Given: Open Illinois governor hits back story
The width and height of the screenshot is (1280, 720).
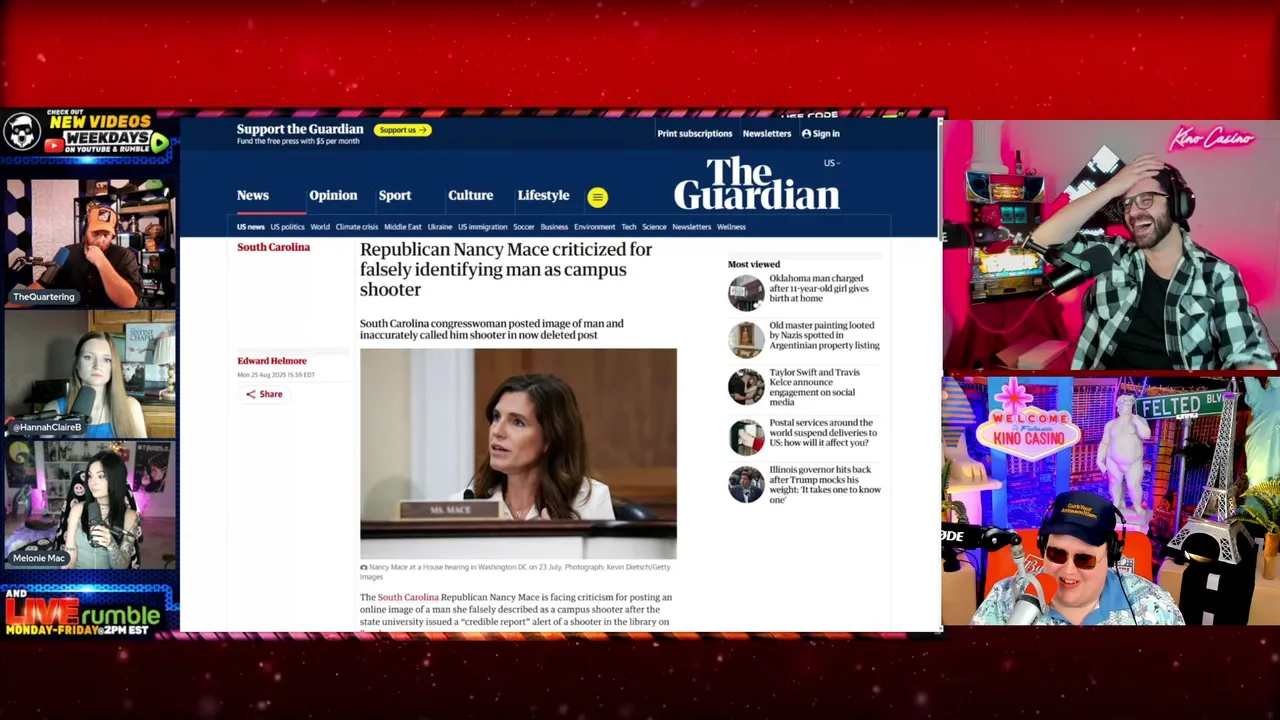Looking at the screenshot, I should 825,484.
